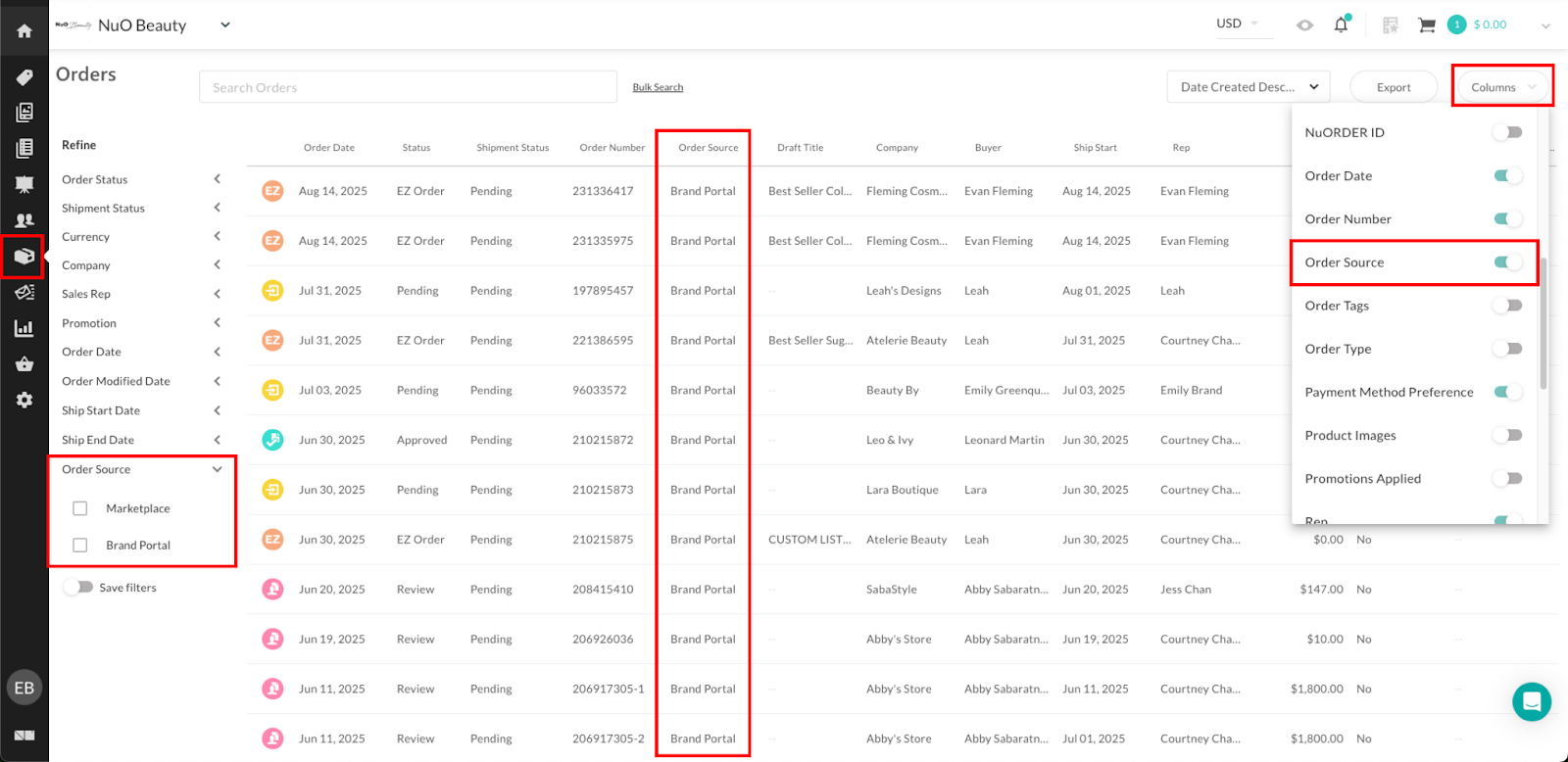Screen dimensions: 1568x762
Task: Open the bar chart reports icon
Action: (24, 328)
